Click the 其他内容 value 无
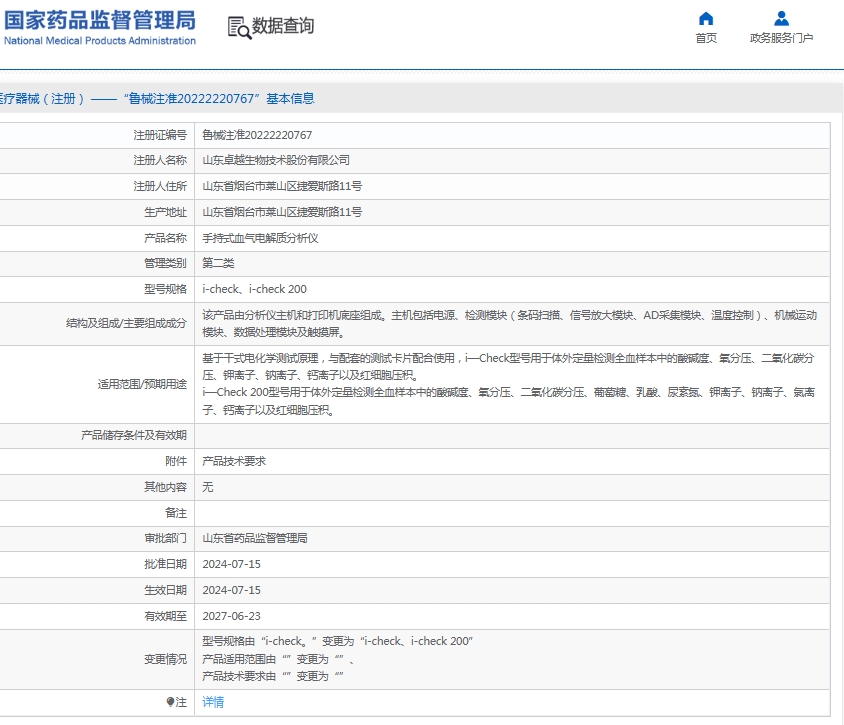The image size is (844, 725). (208, 487)
